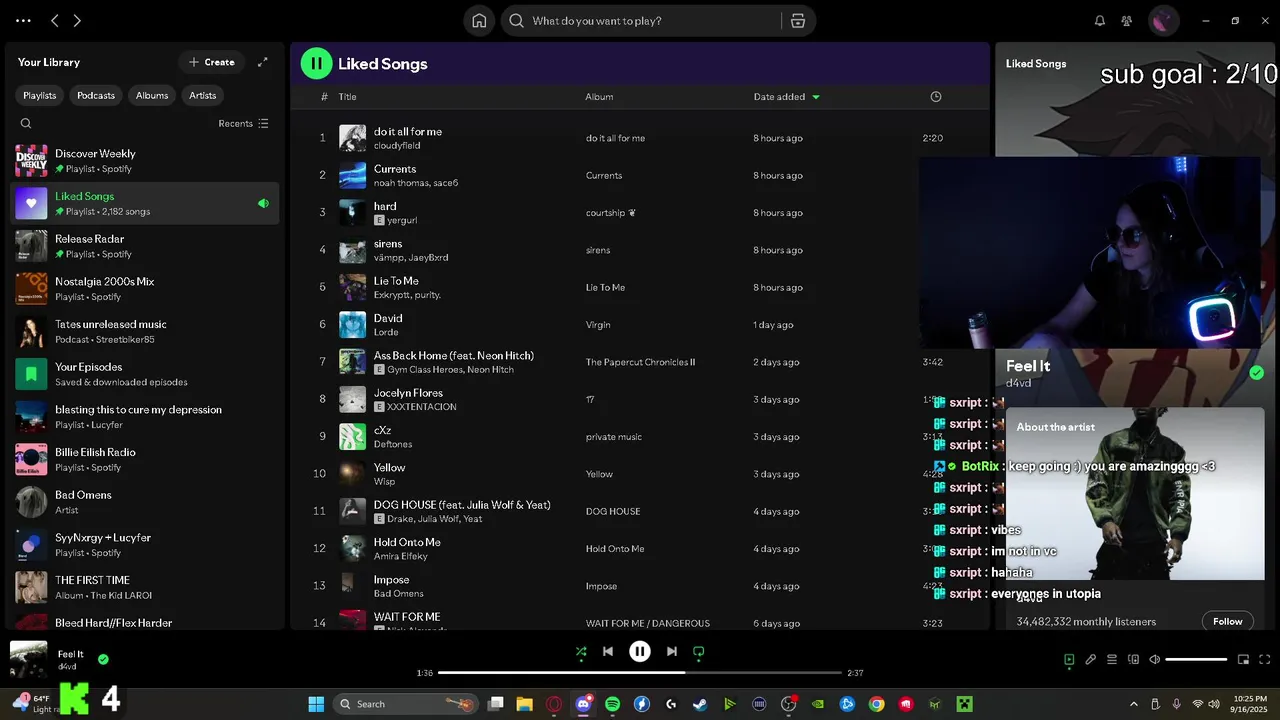Open album link 'DOG HOUSE'
Image resolution: width=1280 pixels, height=720 pixels.
click(613, 511)
